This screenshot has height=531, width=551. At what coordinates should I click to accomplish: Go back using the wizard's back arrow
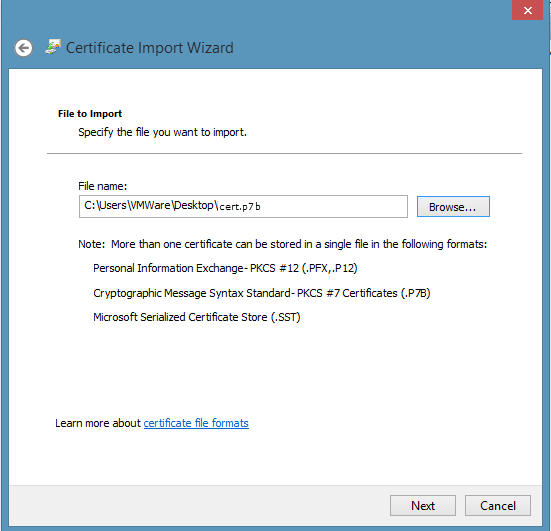pyautogui.click(x=24, y=48)
